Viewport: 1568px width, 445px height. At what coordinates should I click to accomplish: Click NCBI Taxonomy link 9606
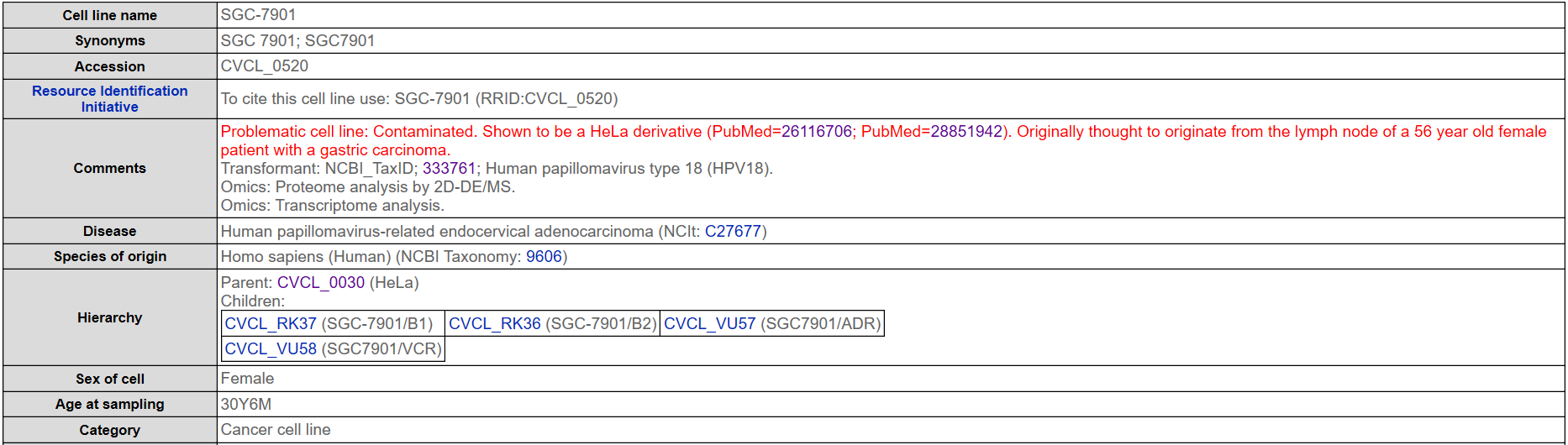pos(544,257)
